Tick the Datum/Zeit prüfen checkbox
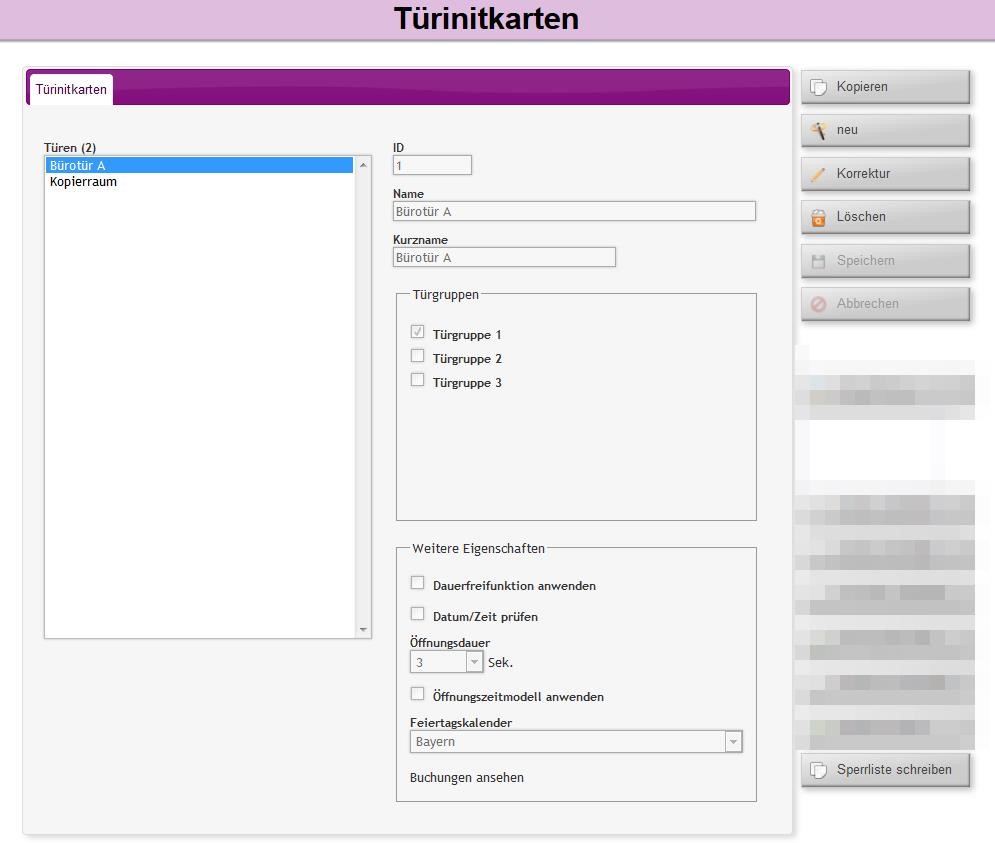Screen dimensions: 995x843 coord(418,614)
